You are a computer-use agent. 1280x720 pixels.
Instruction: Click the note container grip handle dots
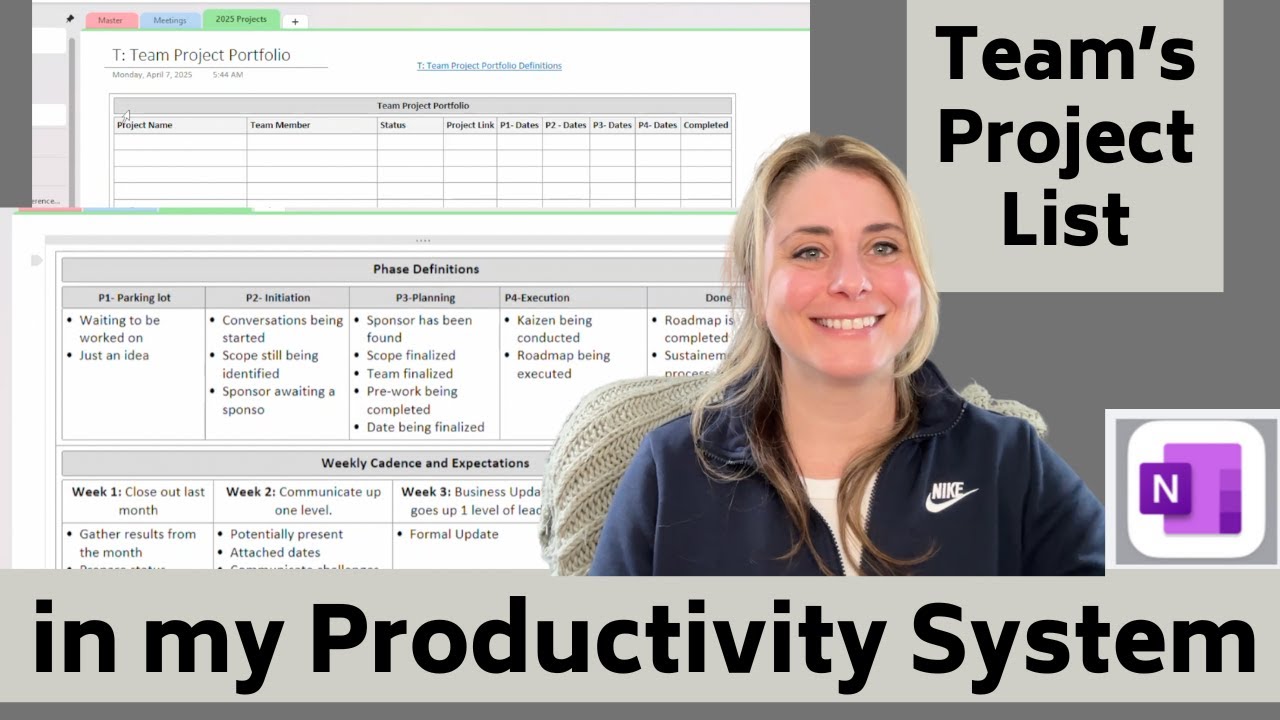(x=423, y=241)
